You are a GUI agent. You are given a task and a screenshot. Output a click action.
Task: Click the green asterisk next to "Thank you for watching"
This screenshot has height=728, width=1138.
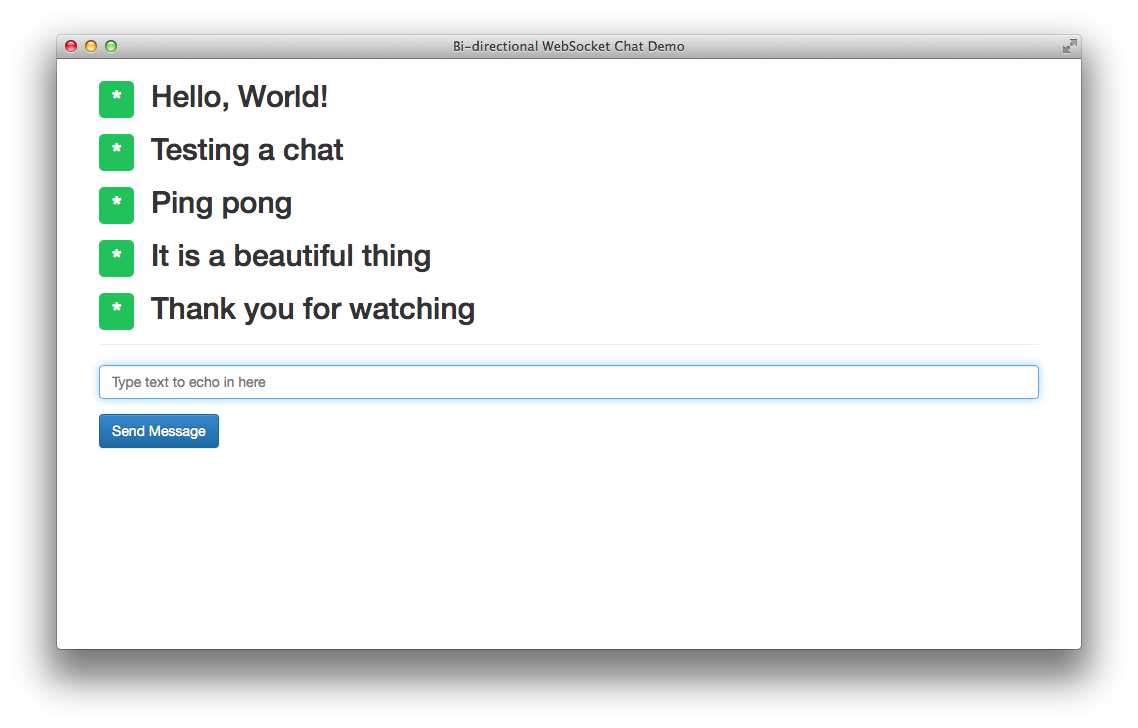coord(116,311)
